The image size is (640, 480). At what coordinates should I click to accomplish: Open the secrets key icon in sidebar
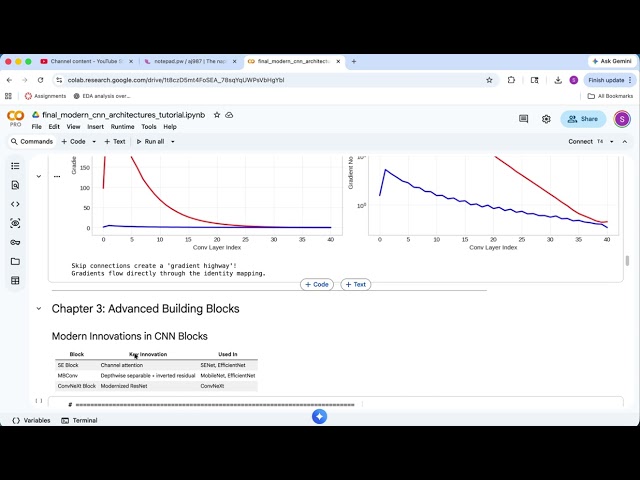(x=15, y=242)
